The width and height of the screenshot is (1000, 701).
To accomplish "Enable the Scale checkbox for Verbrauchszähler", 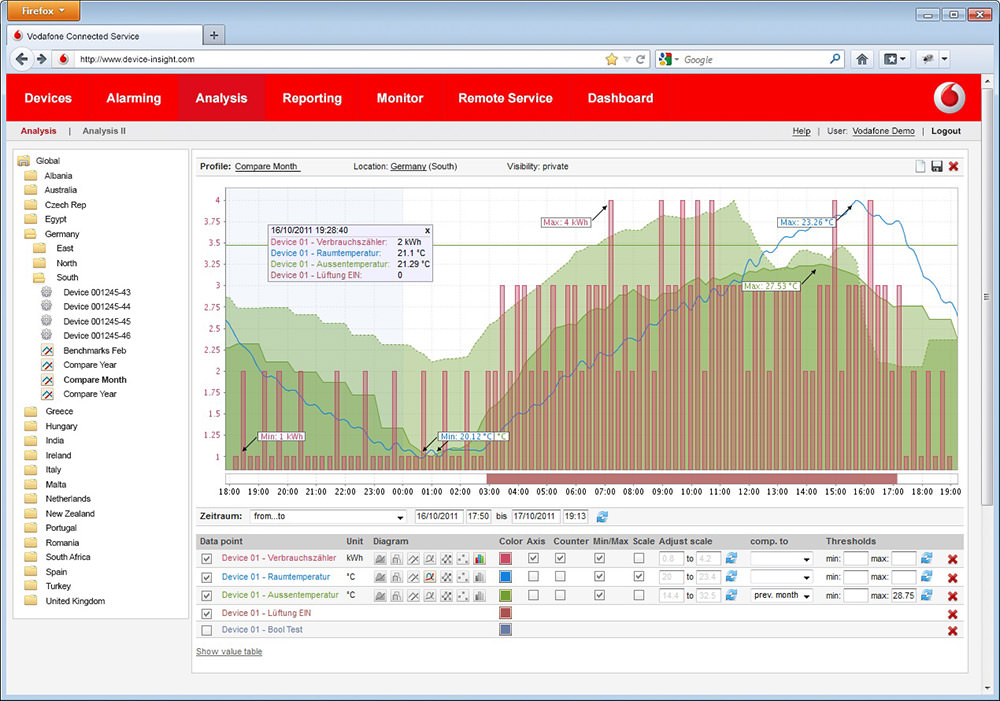I will tap(638, 558).
